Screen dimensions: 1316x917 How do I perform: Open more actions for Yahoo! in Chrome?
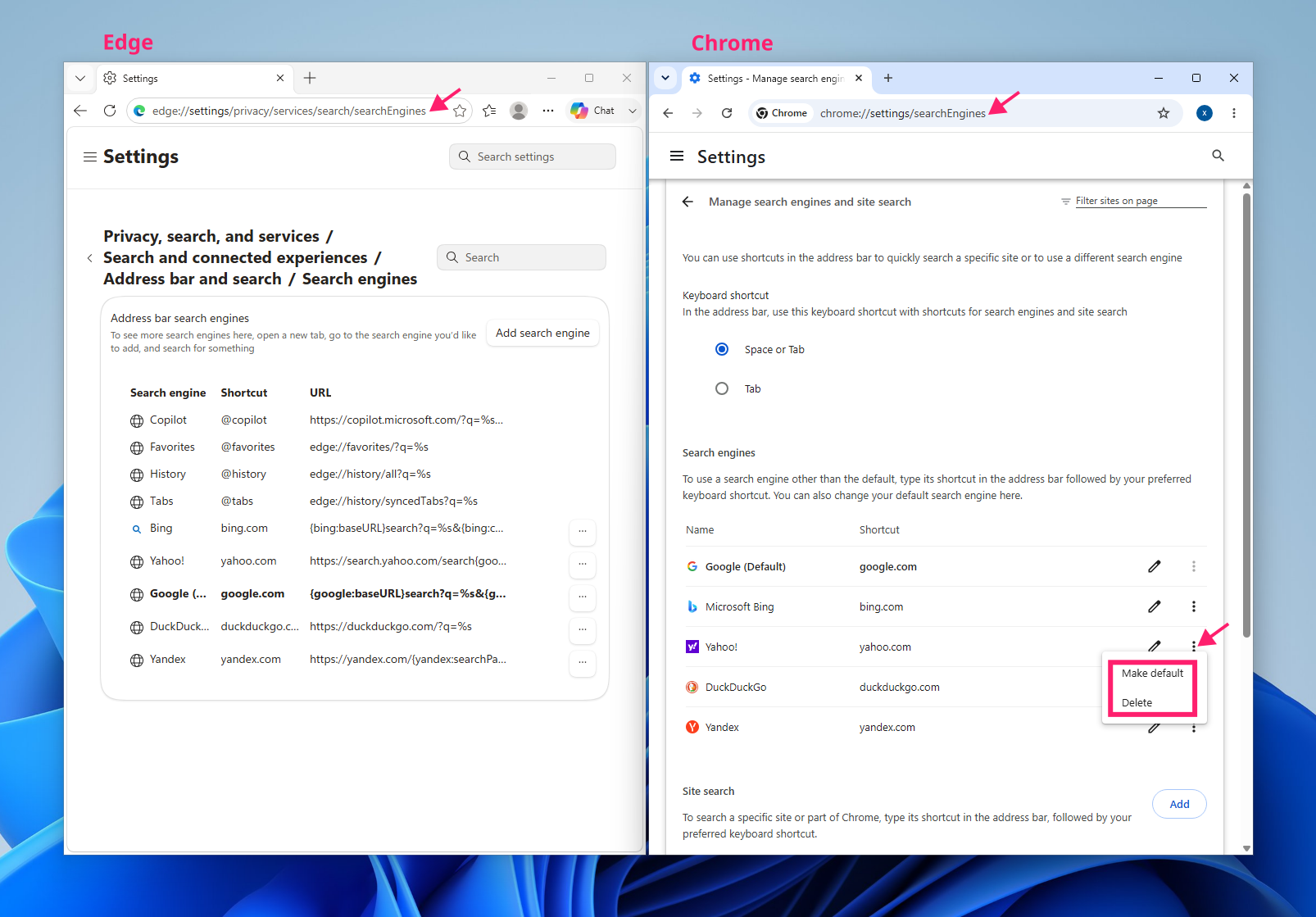coord(1194,647)
